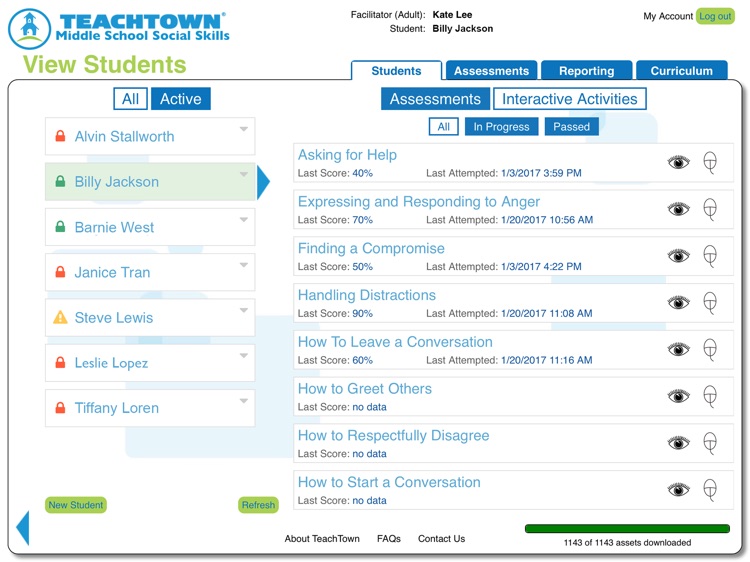This screenshot has height=562, width=750.
Task: Filter assessments by Passed
Action: click(x=572, y=127)
